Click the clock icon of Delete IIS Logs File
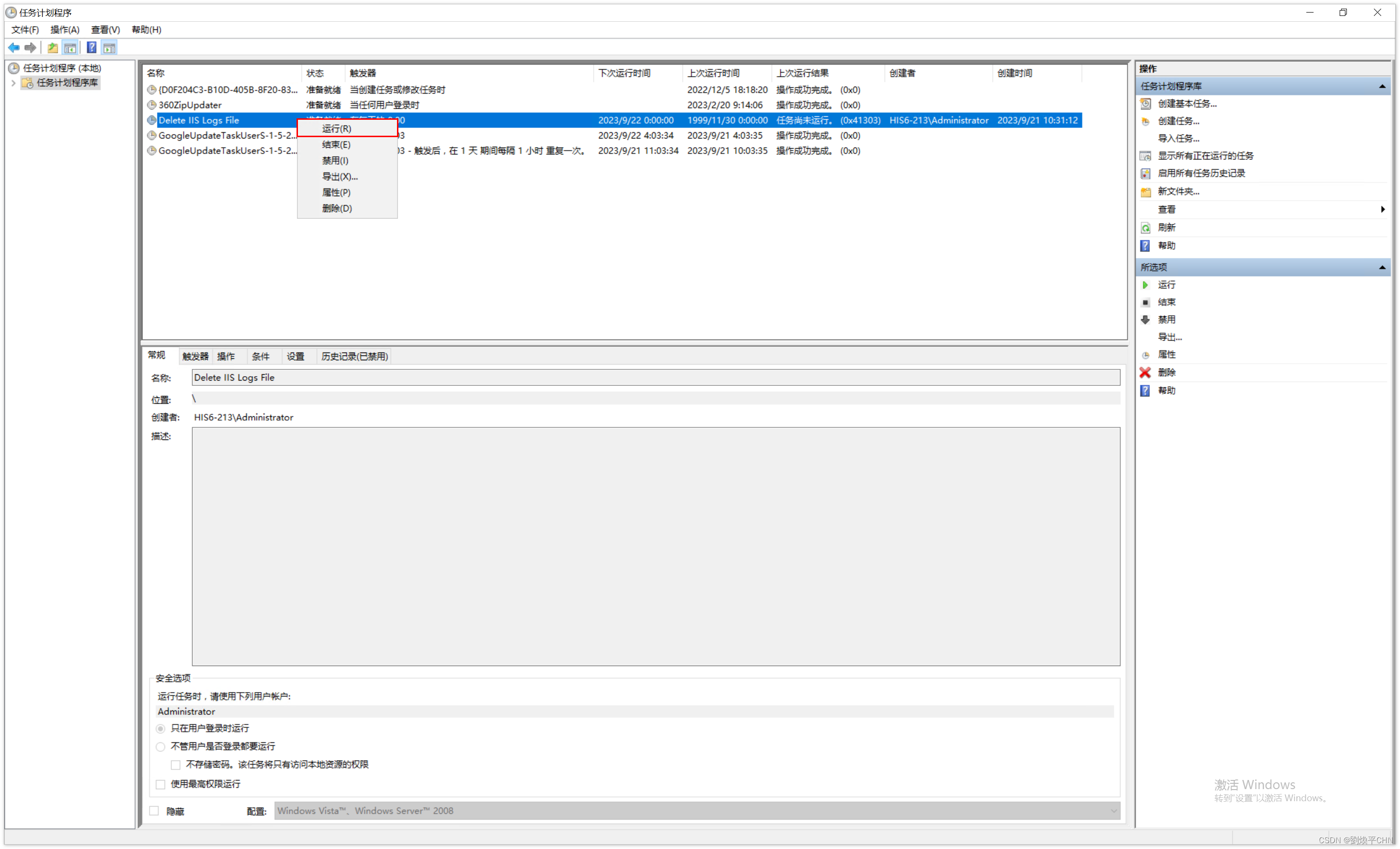The width and height of the screenshot is (1400, 849). point(152,120)
